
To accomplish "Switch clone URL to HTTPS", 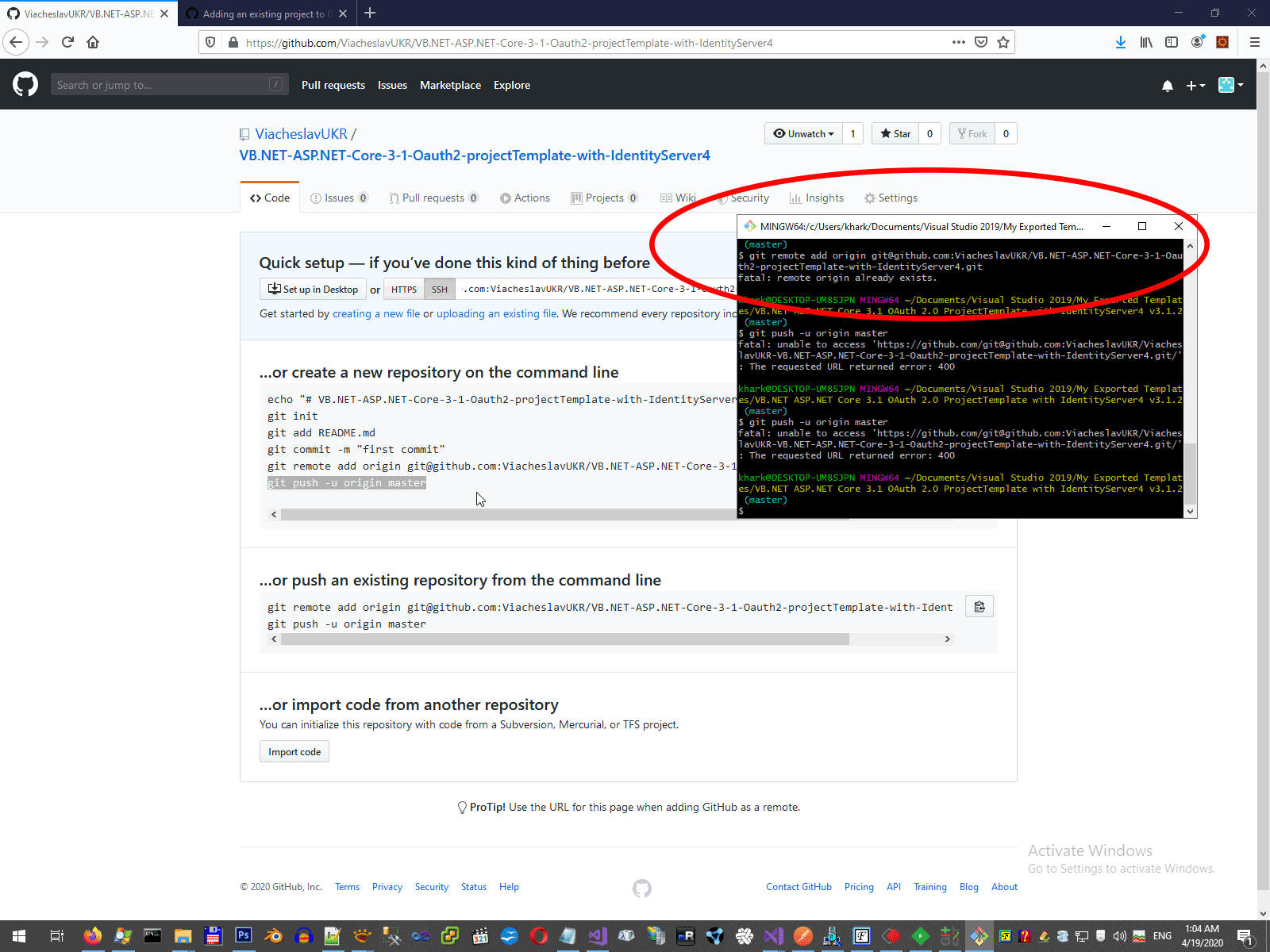I will [x=404, y=289].
